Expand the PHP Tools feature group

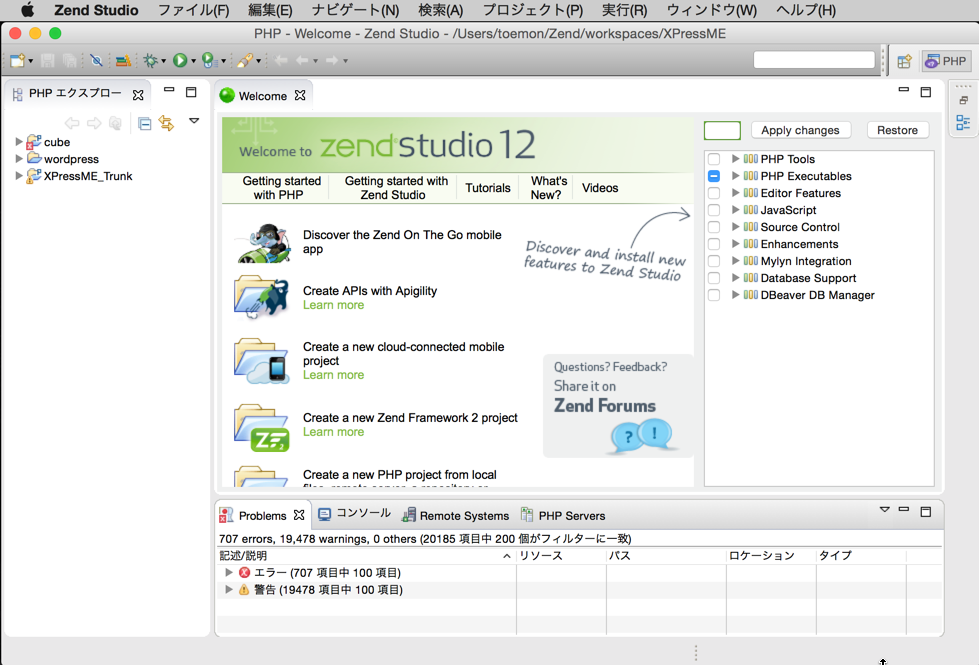click(735, 159)
